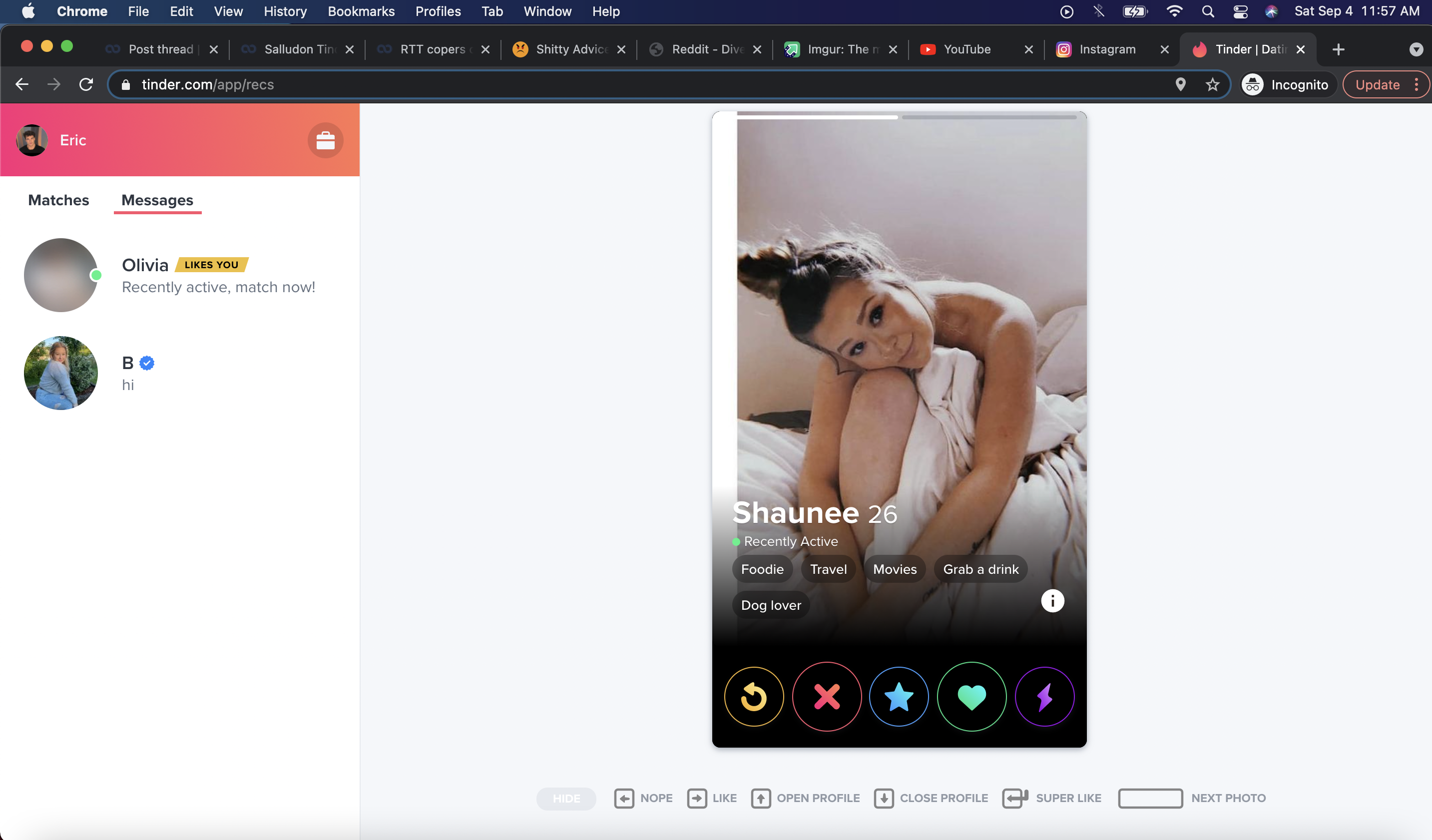Screen dimensions: 1432x840
Task: Click the blue Super Like star
Action: [899, 696]
